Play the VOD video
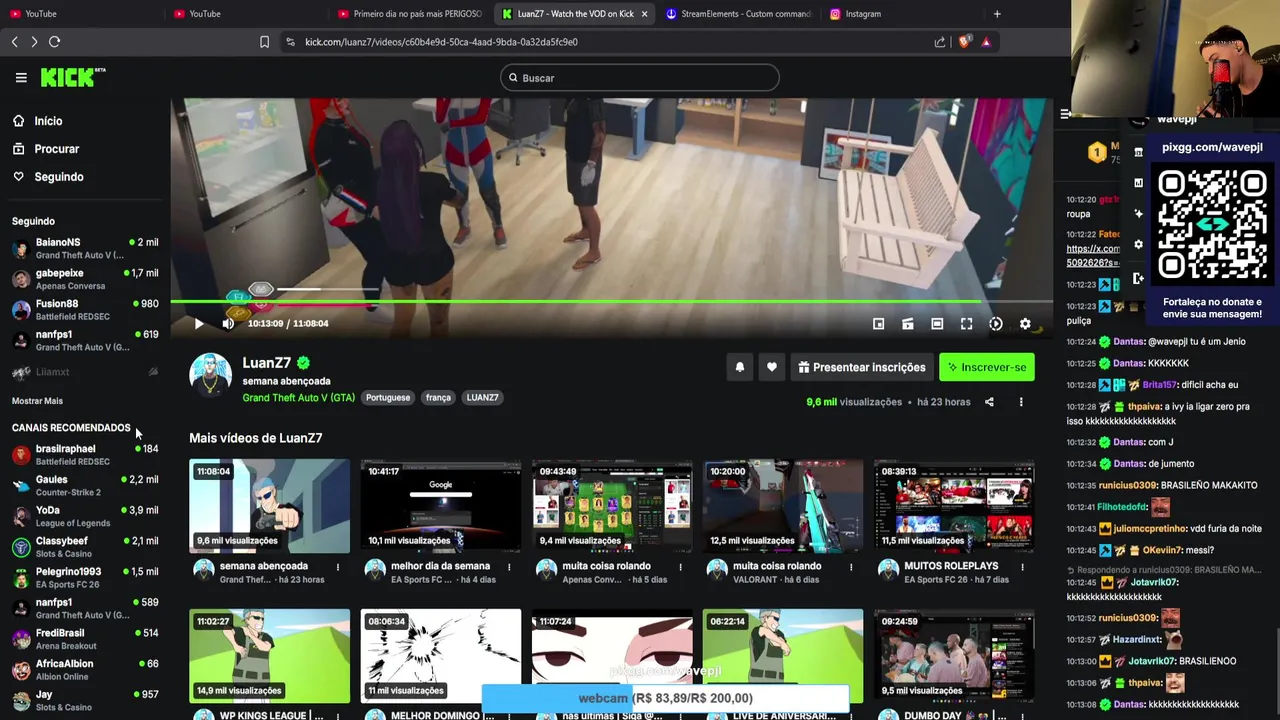The width and height of the screenshot is (1280, 720). coord(199,323)
